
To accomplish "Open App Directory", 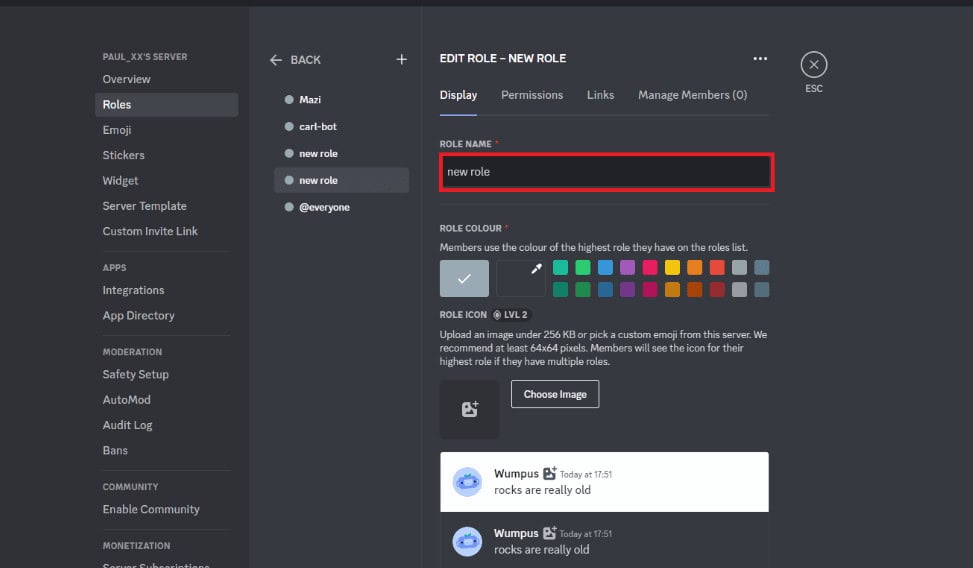I will [166, 315].
